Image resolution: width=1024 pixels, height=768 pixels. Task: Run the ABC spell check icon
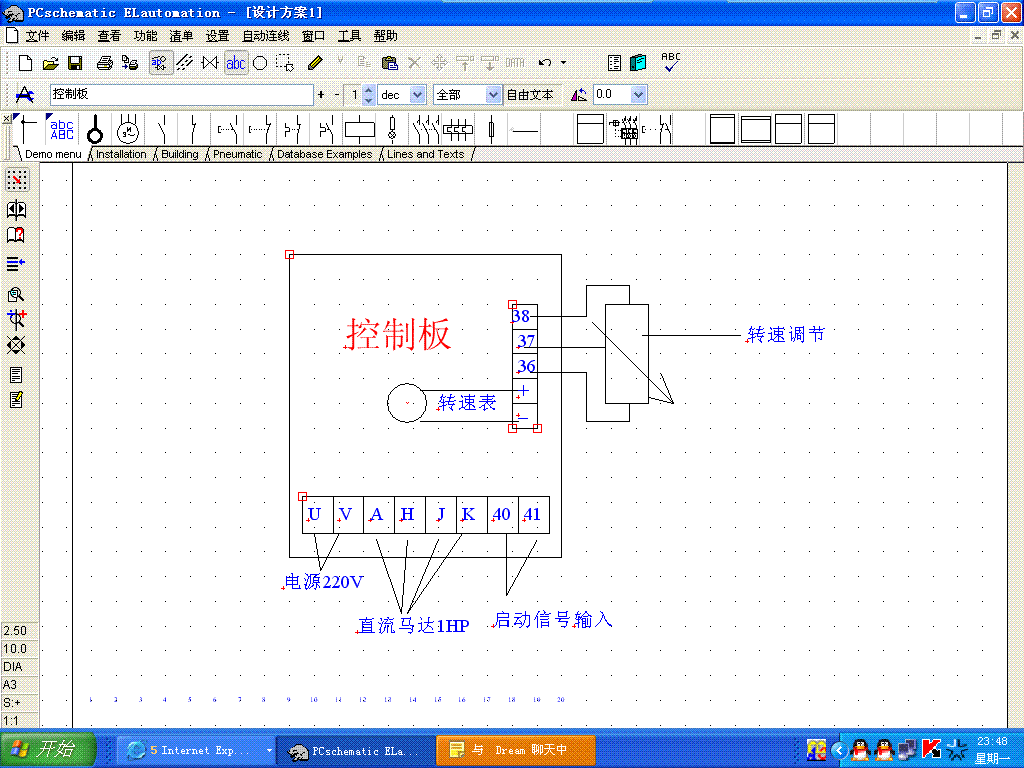[x=671, y=61]
